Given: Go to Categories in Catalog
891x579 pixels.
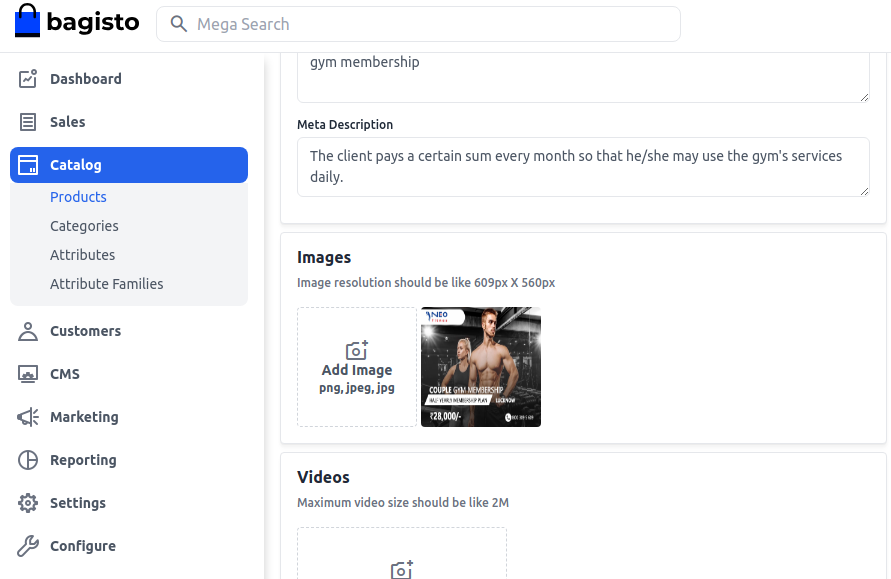Looking at the screenshot, I should 84,226.
